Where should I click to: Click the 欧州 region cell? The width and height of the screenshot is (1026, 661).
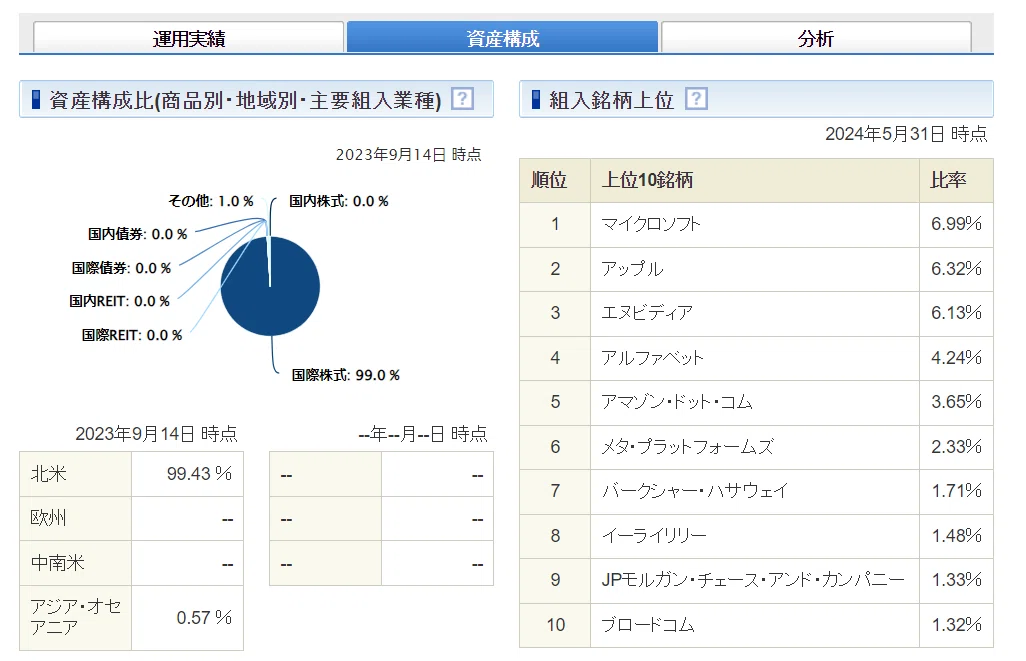coord(75,518)
